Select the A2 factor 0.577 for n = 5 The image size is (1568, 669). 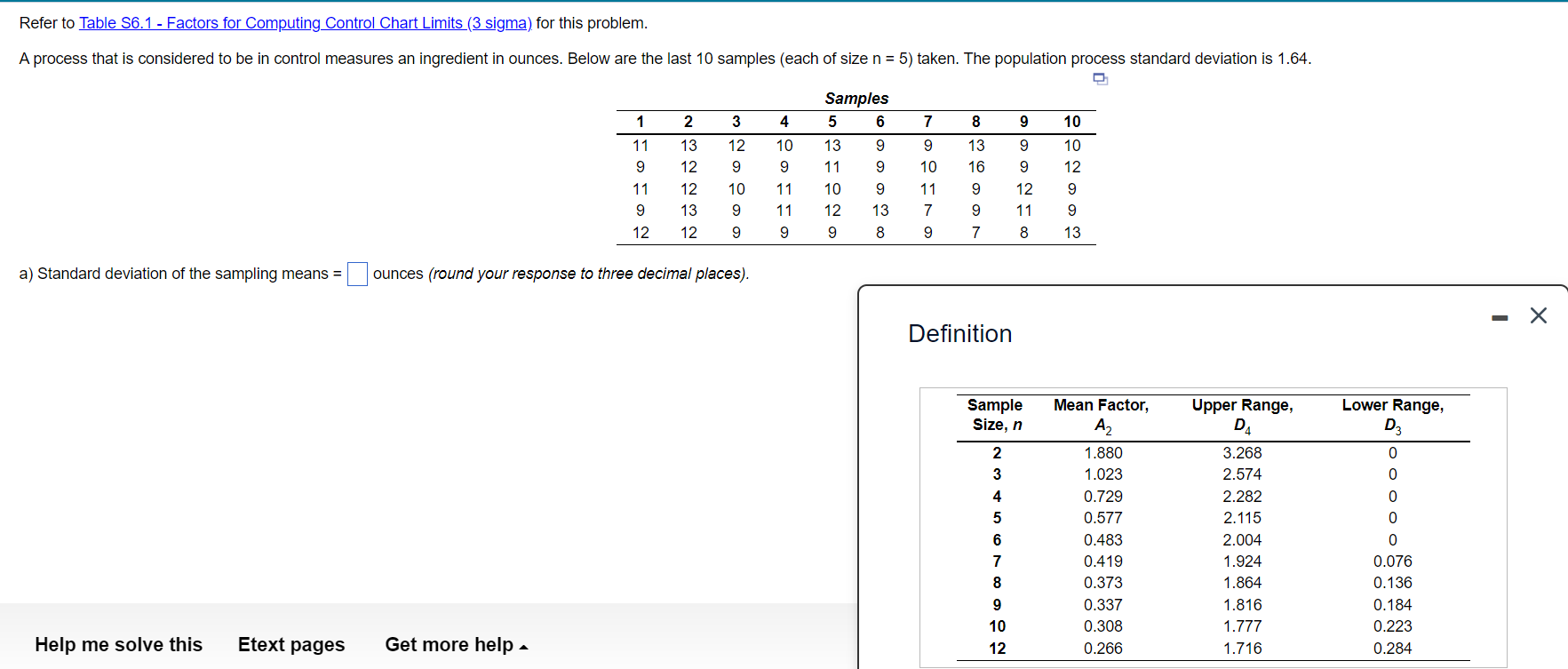pyautogui.click(x=1102, y=517)
